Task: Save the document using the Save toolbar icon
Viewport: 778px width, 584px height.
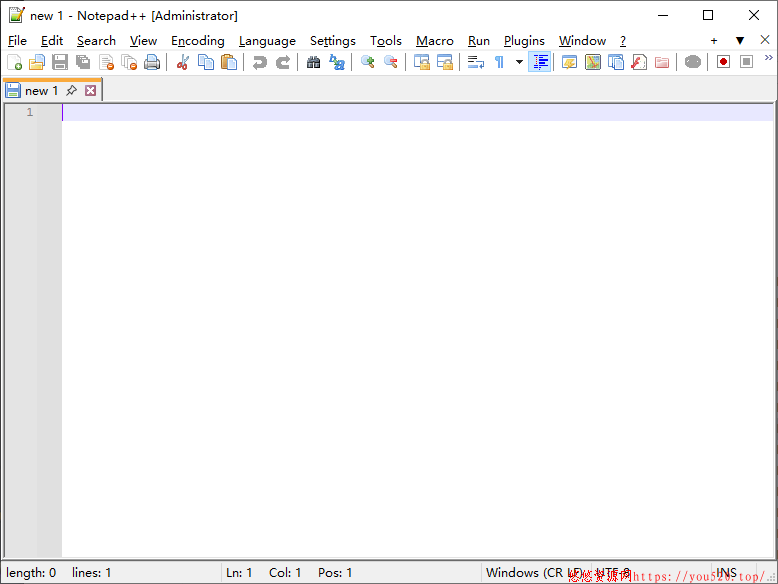Action: [x=60, y=63]
